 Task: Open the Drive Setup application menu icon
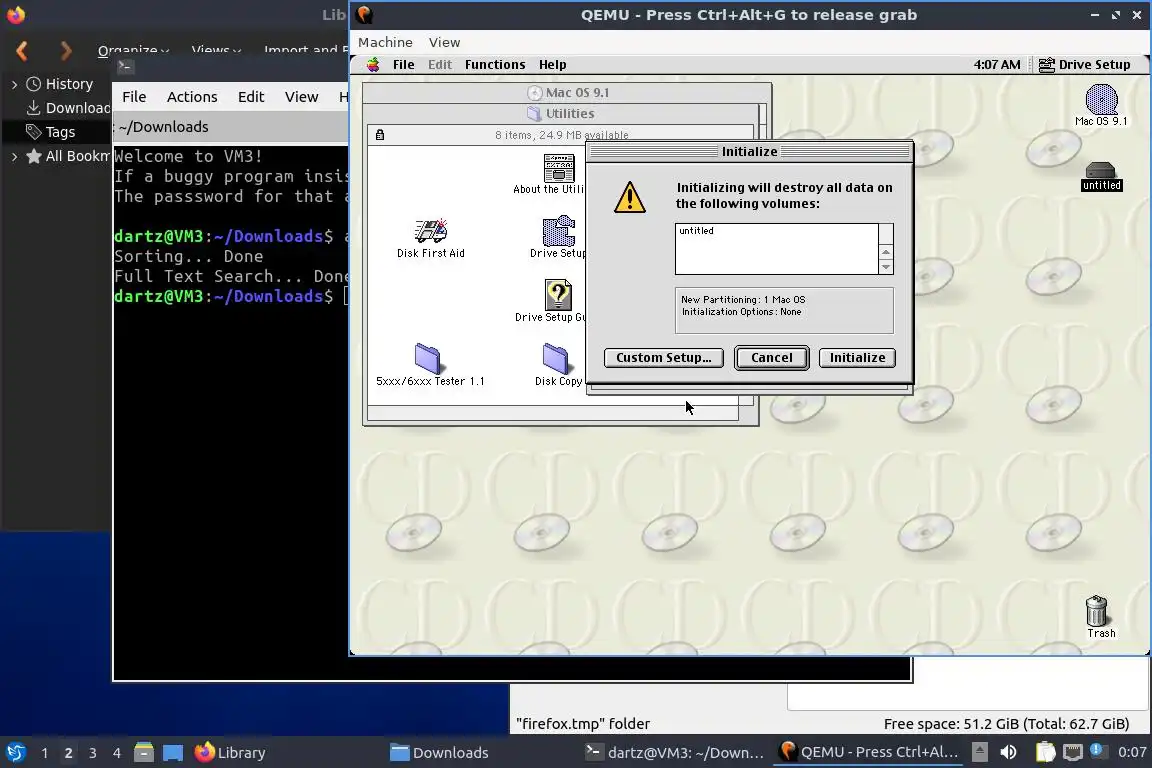pos(1084,65)
